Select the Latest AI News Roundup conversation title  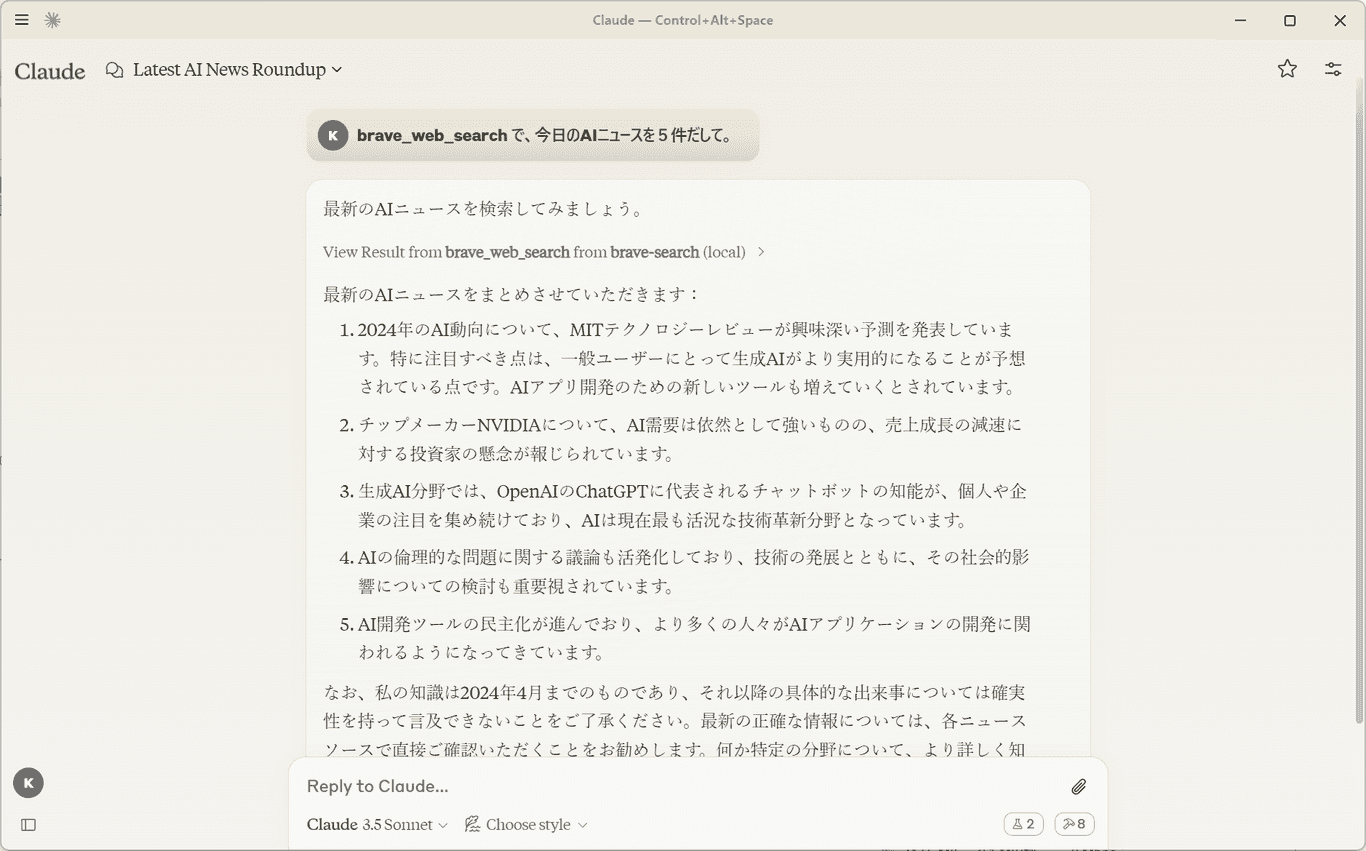[x=228, y=69]
